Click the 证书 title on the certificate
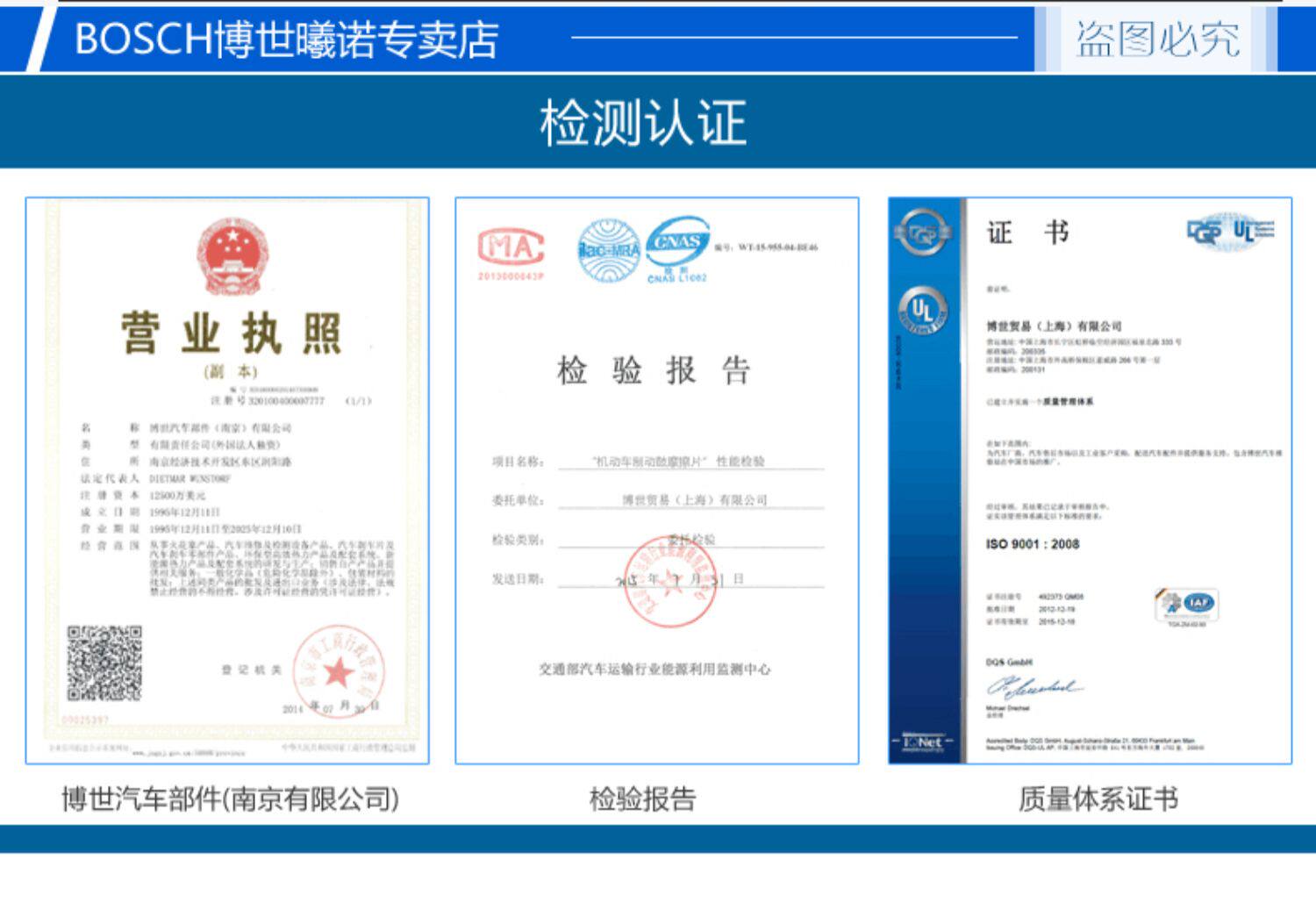1316x917 pixels. (1028, 233)
